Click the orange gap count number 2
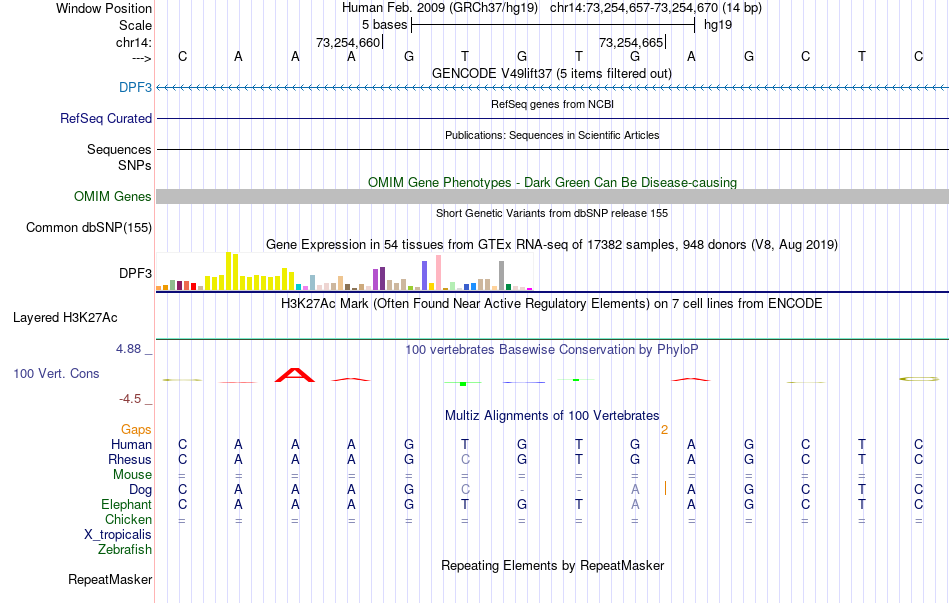 (665, 430)
